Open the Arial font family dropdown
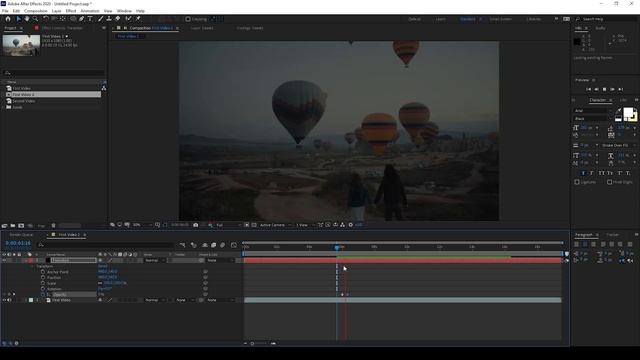Image resolution: width=640 pixels, height=360 pixels. tap(593, 111)
